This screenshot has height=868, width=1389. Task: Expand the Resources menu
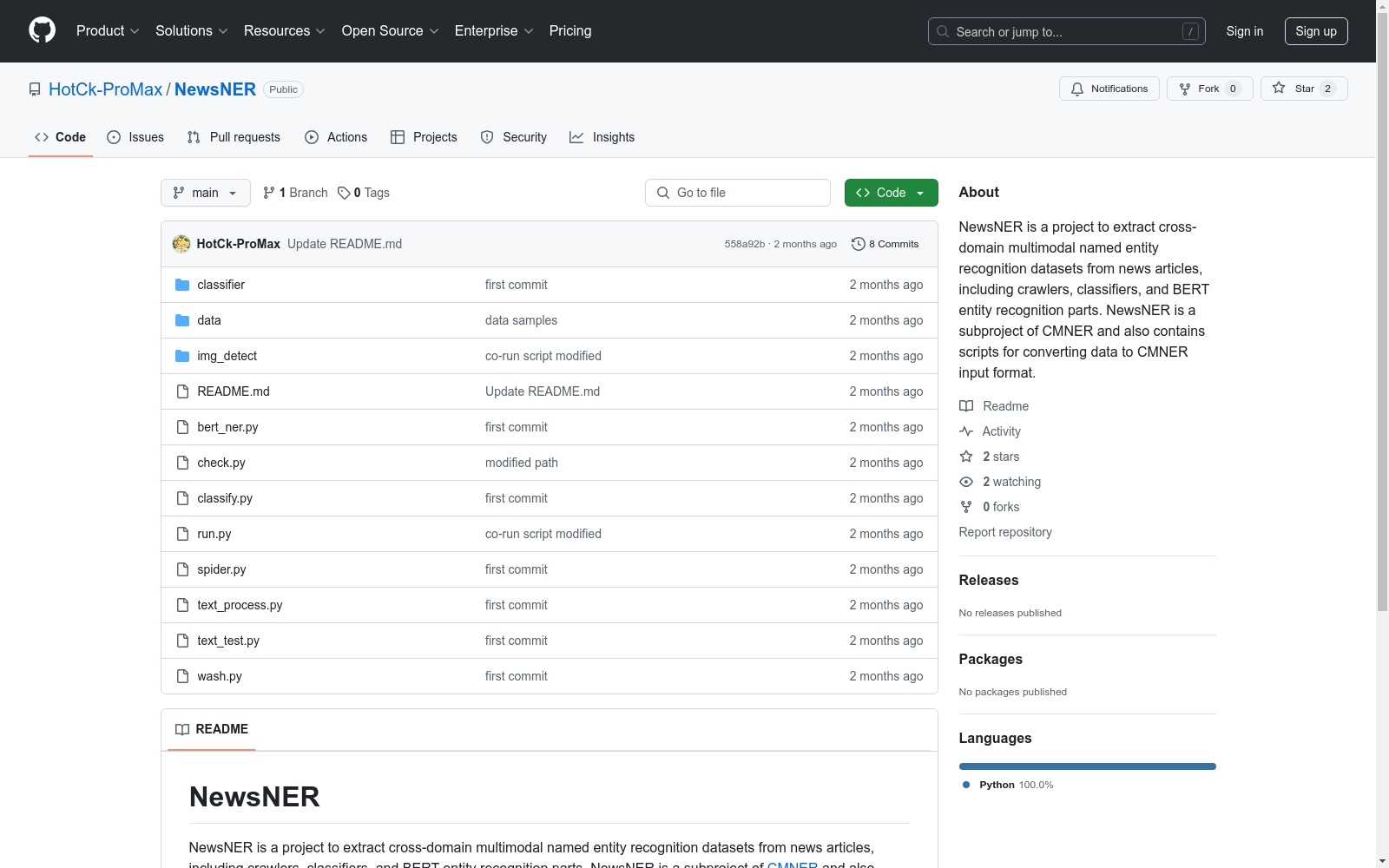coord(285,30)
